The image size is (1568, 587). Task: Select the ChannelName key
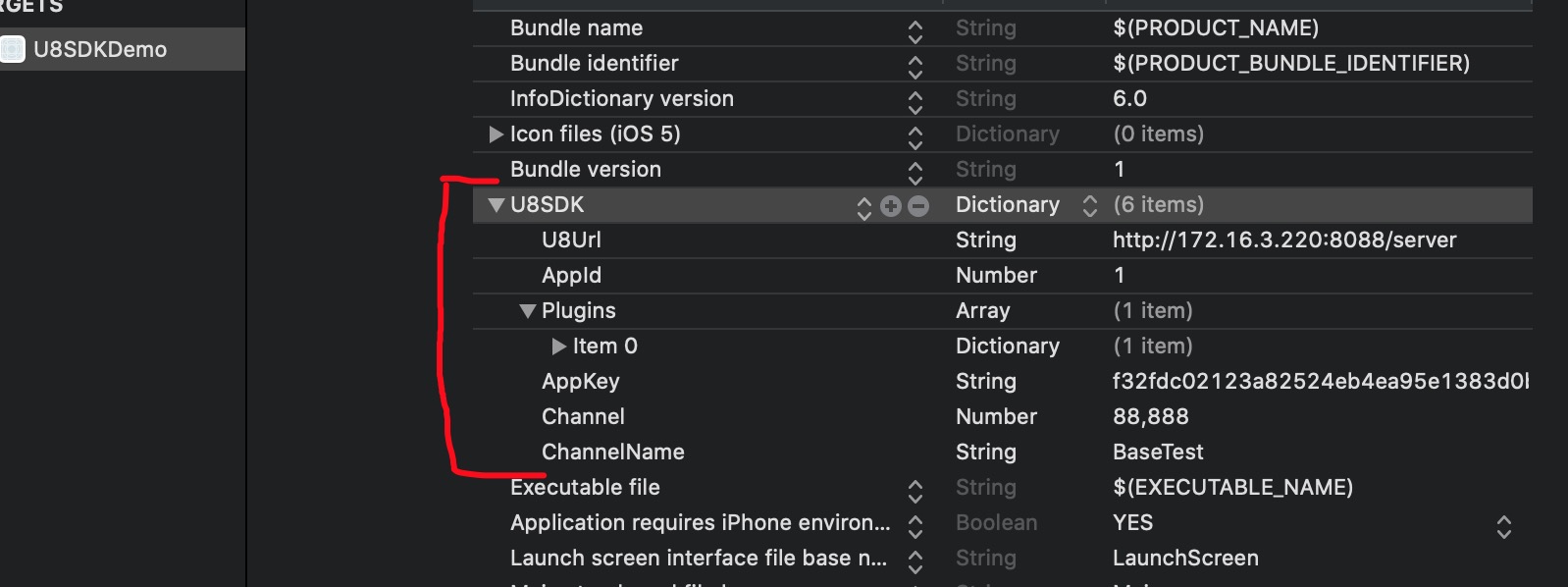[613, 453]
